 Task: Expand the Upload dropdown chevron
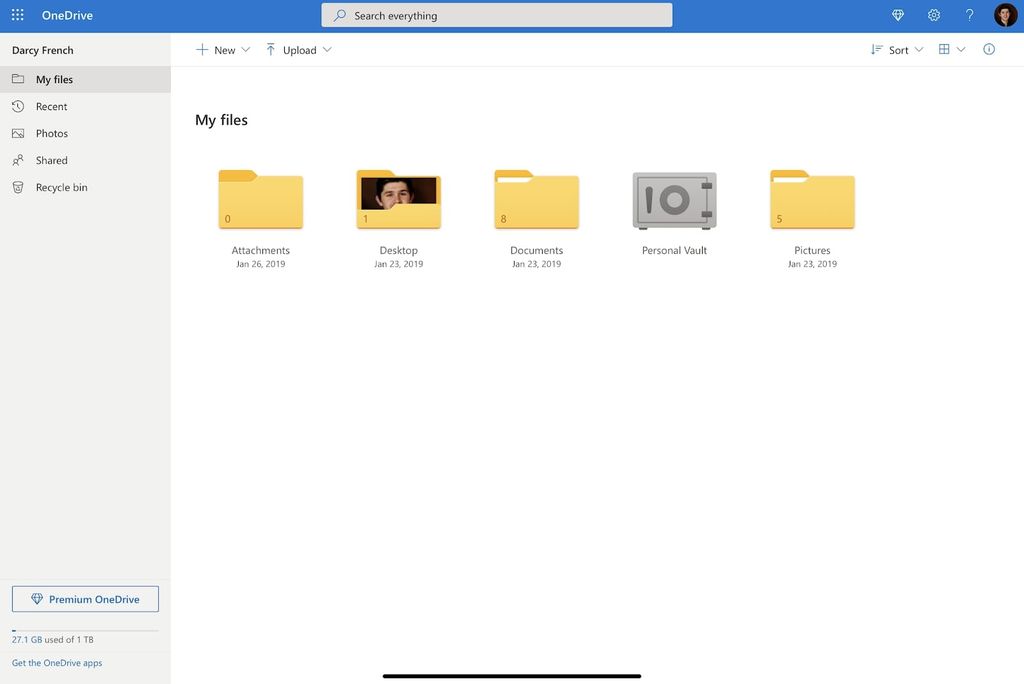click(327, 48)
